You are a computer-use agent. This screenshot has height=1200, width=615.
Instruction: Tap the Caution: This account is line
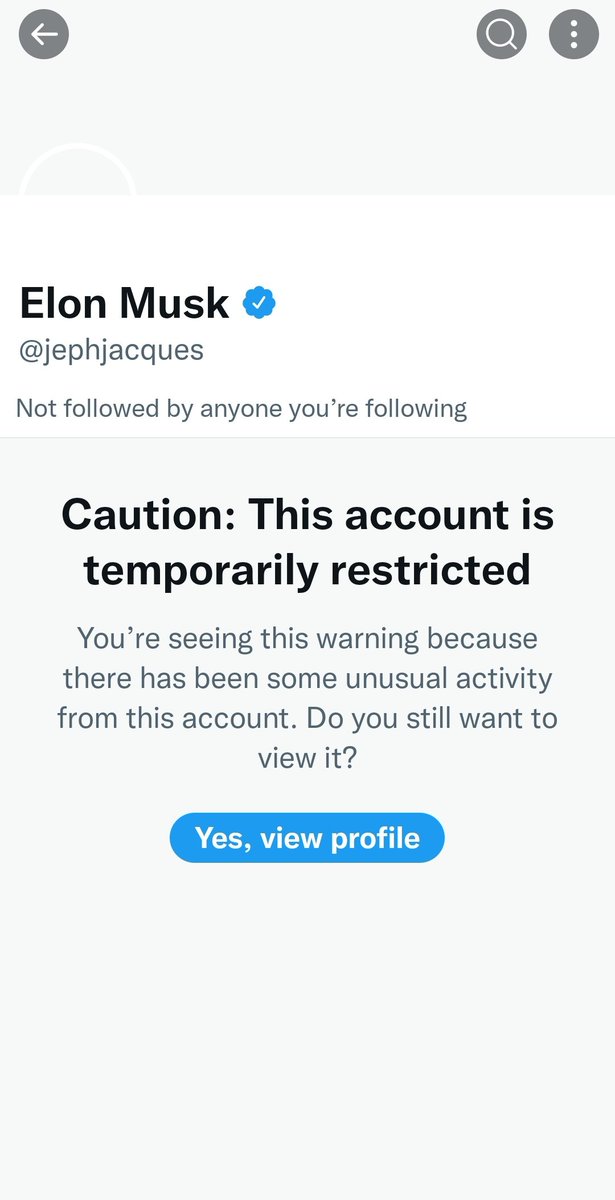click(x=307, y=515)
